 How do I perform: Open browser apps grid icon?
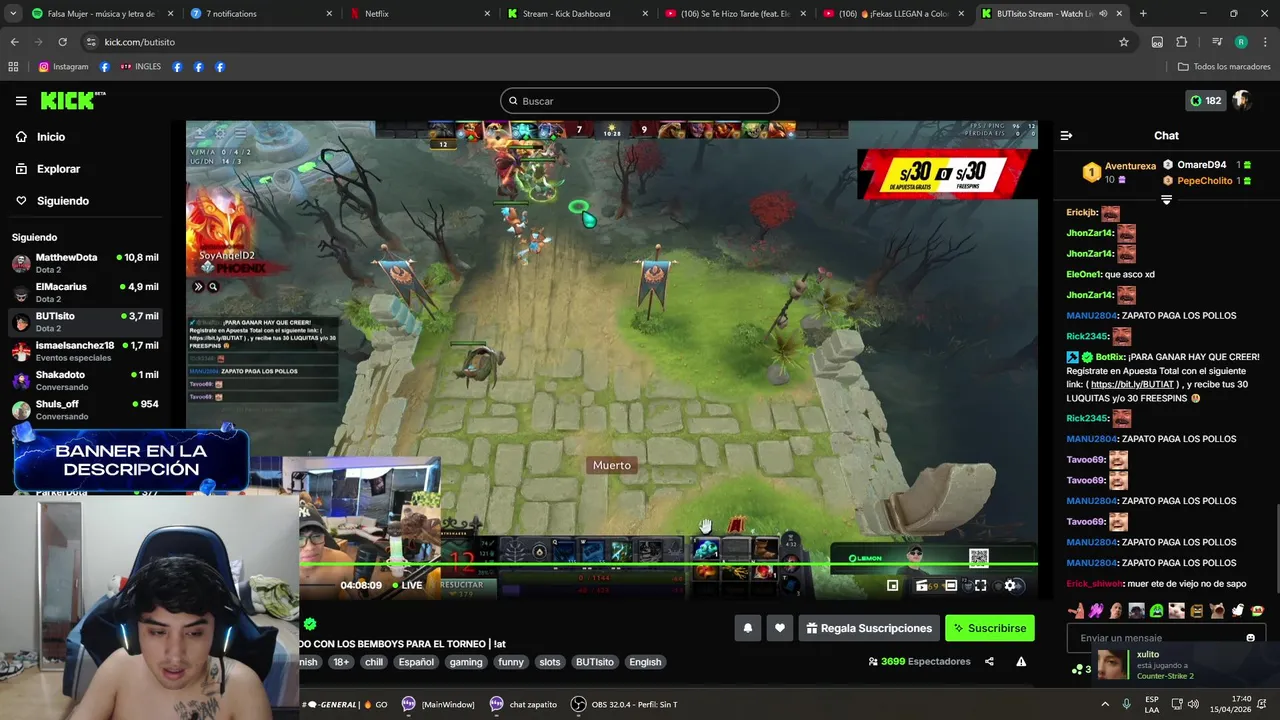click(13, 67)
